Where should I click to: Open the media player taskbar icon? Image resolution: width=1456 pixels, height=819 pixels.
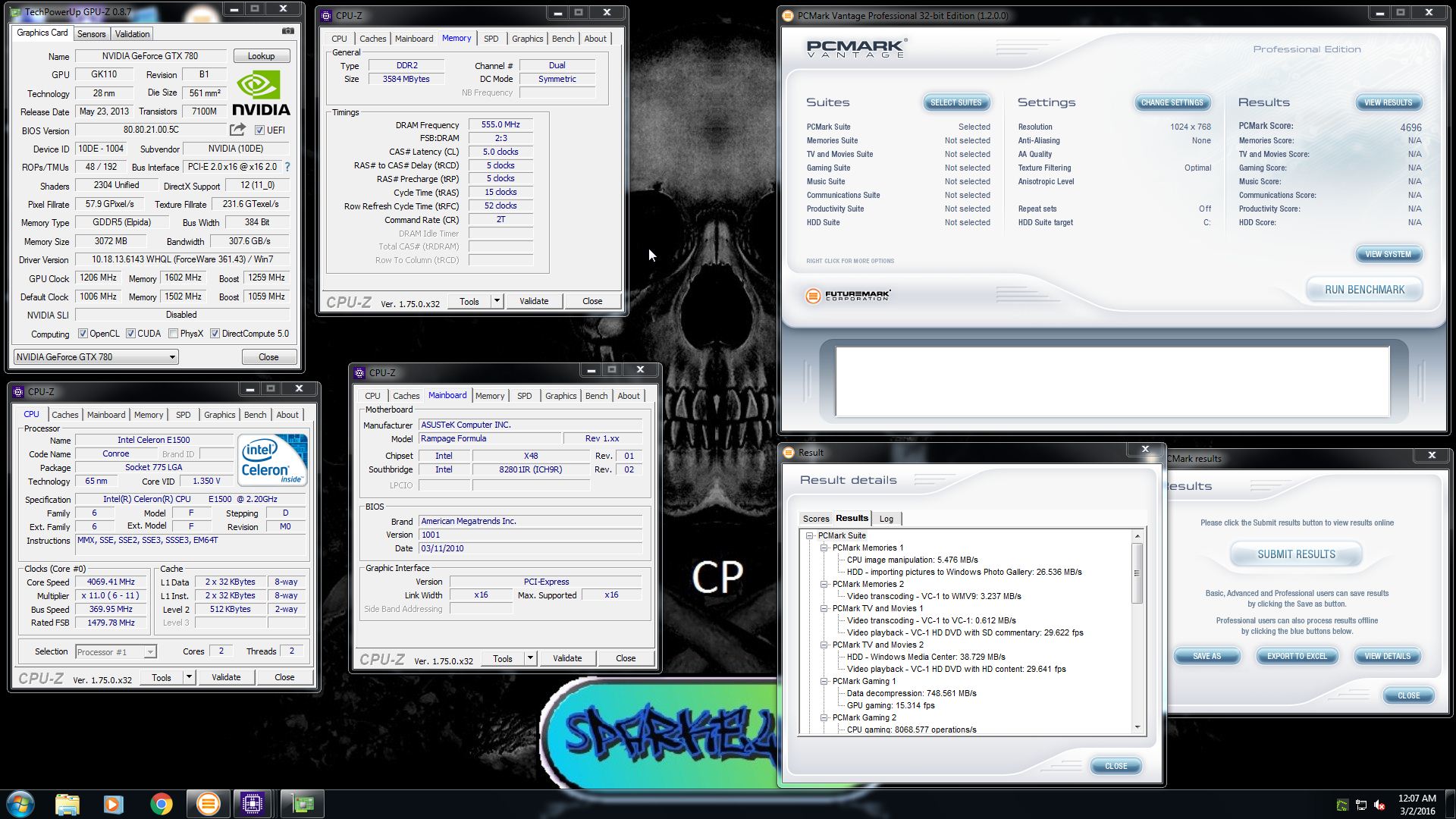point(114,804)
